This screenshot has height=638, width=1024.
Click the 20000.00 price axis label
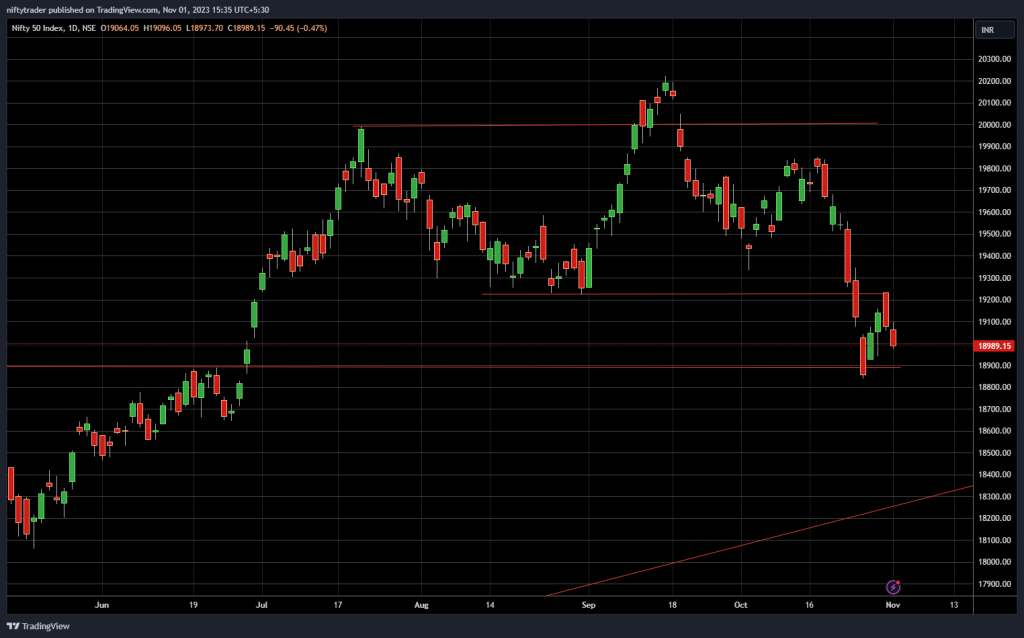point(996,125)
